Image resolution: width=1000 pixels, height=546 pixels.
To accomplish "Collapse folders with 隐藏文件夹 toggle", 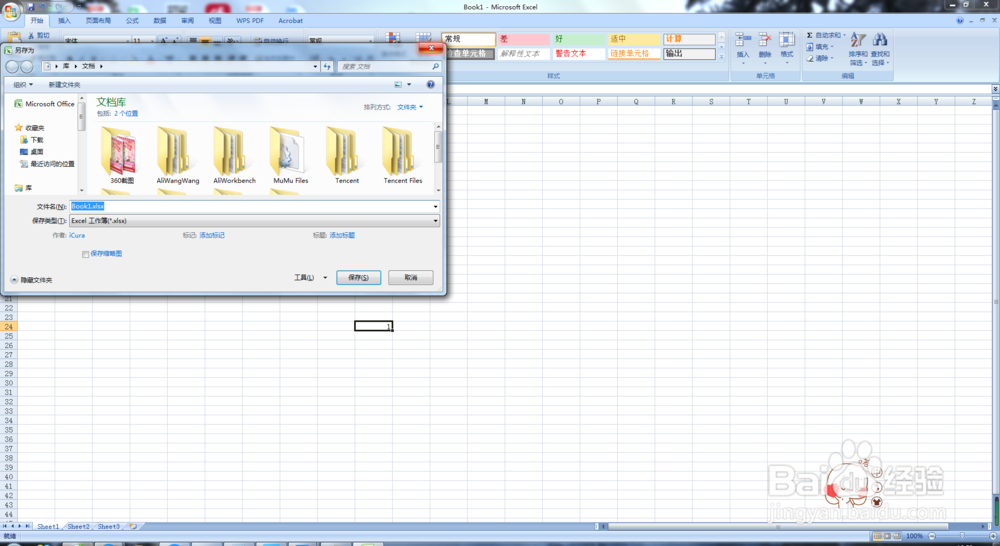I will point(31,280).
